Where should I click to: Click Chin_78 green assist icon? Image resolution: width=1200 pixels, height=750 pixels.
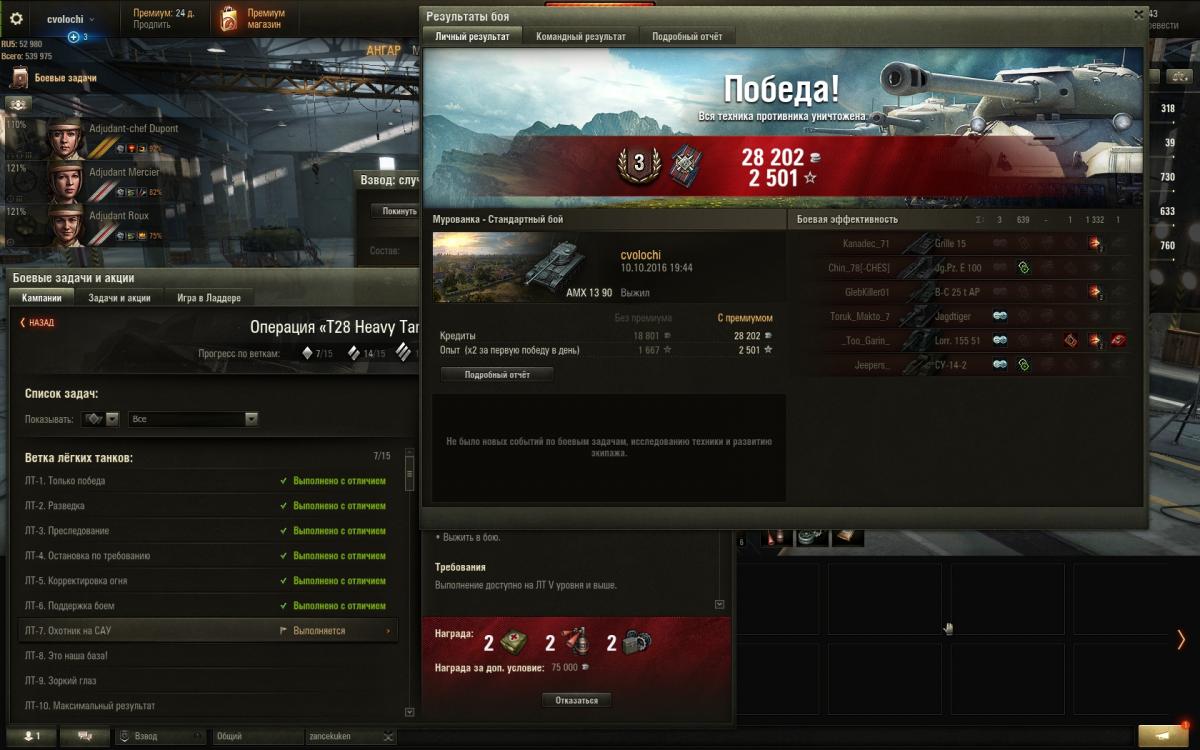point(1023,268)
